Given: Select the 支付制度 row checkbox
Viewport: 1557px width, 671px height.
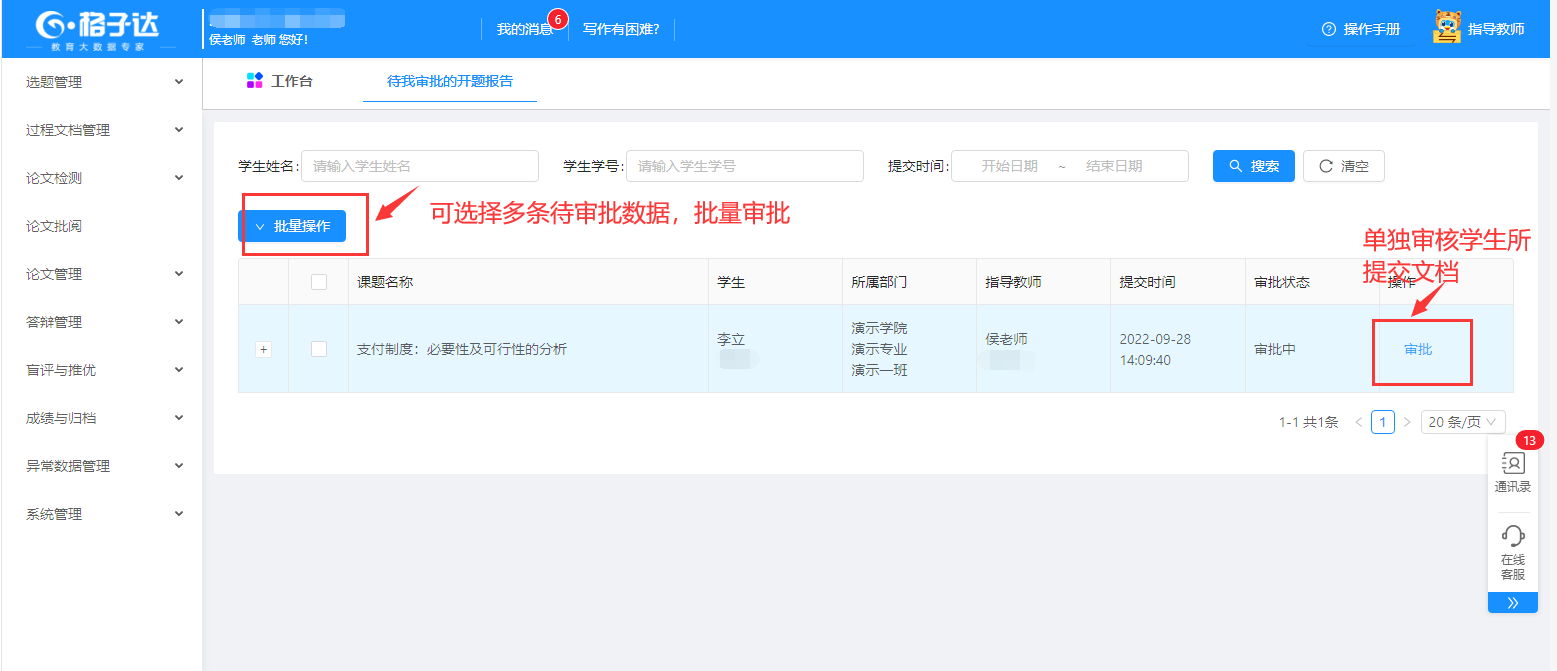Looking at the screenshot, I should (x=319, y=349).
